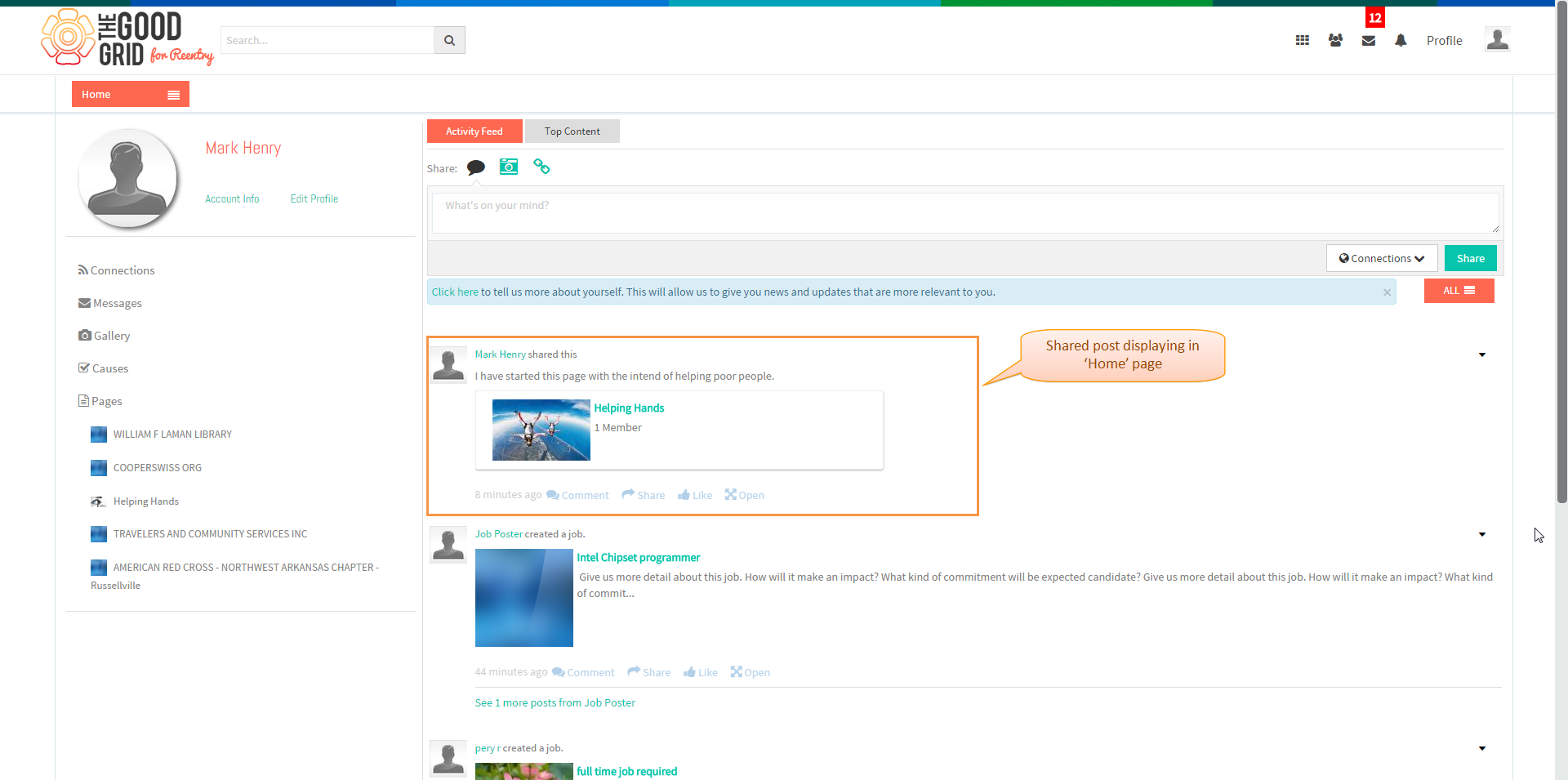Open Intel Chipset programmer job title
This screenshot has width=1568, height=780.
[x=639, y=558]
